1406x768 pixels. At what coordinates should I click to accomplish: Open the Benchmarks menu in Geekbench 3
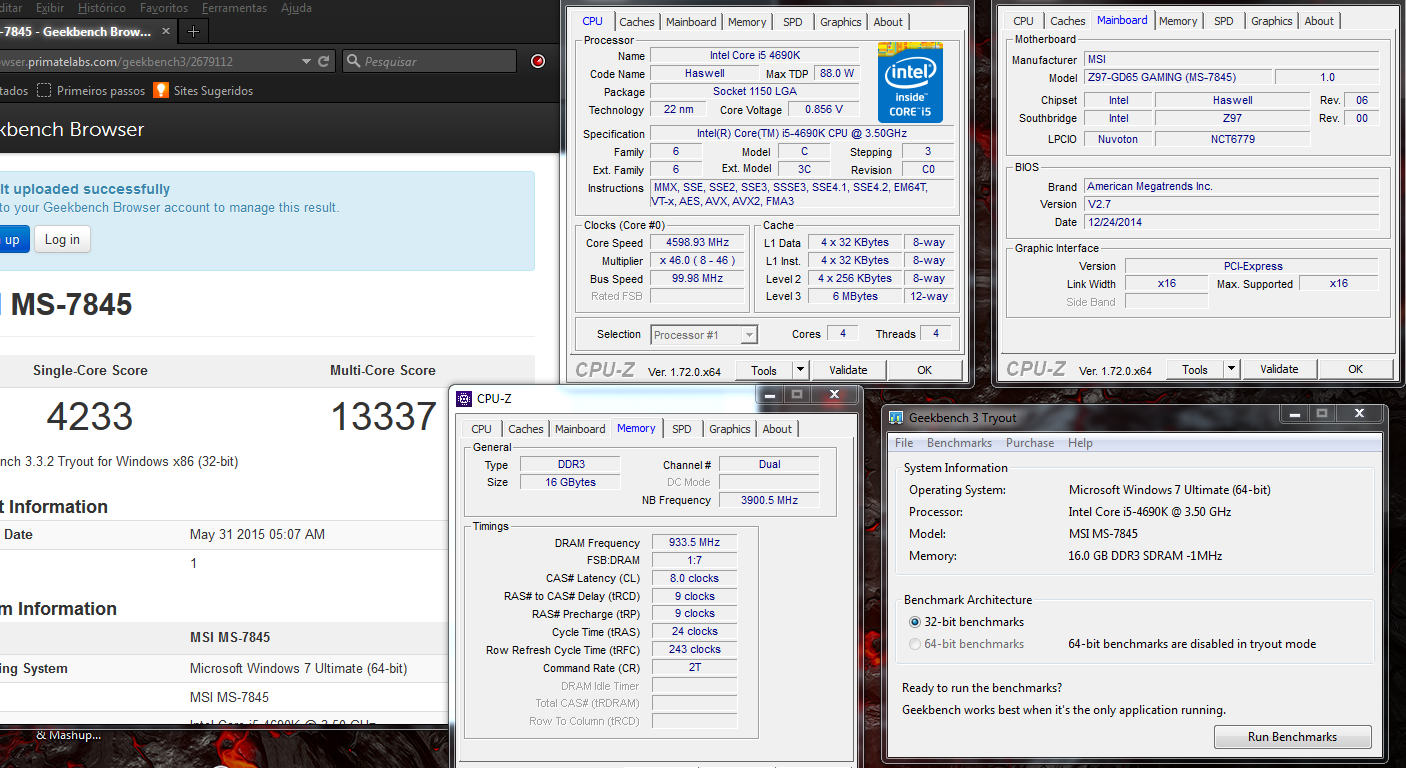[x=959, y=443]
